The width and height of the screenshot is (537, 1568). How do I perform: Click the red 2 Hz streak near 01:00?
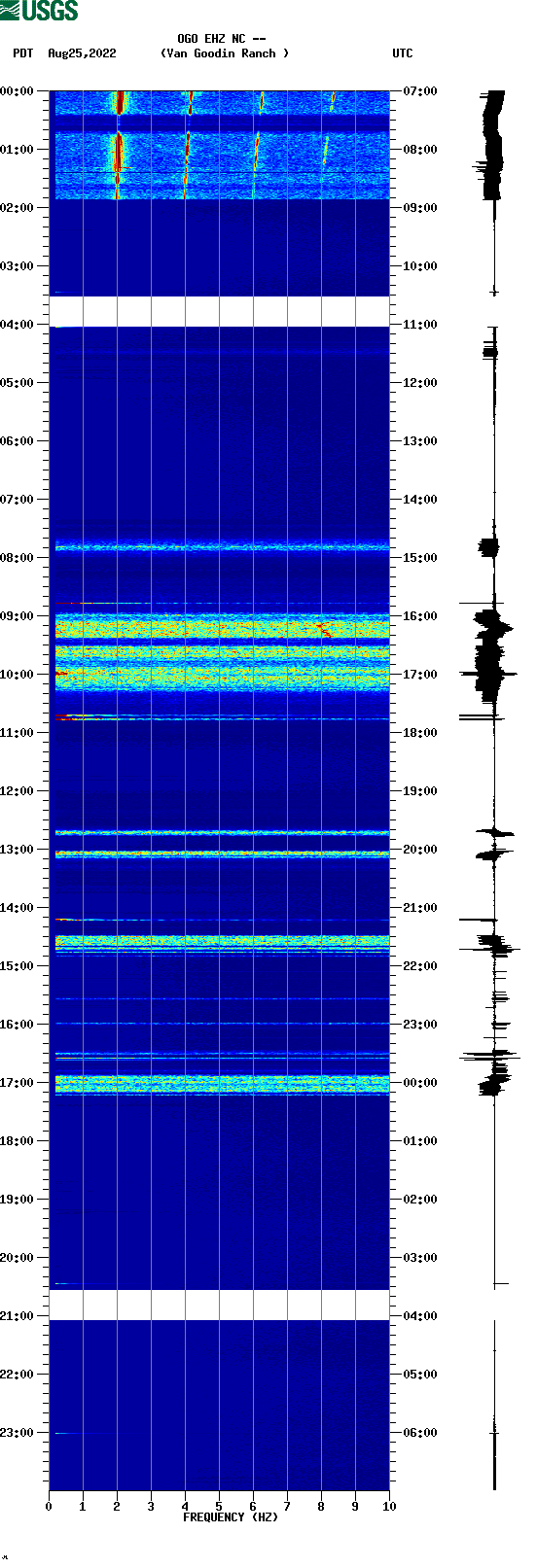pyautogui.click(x=118, y=156)
